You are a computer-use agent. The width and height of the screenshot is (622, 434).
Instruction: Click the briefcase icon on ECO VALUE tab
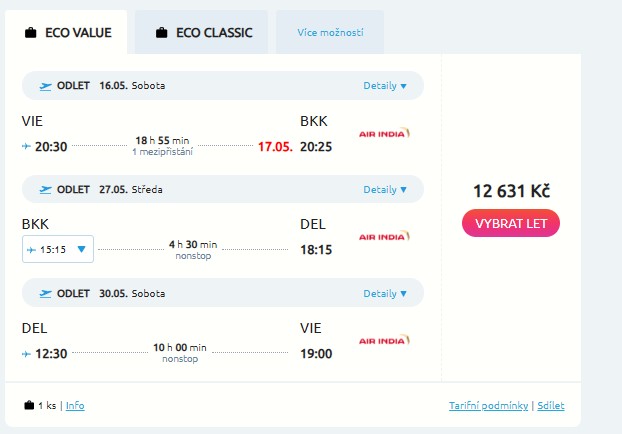click(31, 33)
